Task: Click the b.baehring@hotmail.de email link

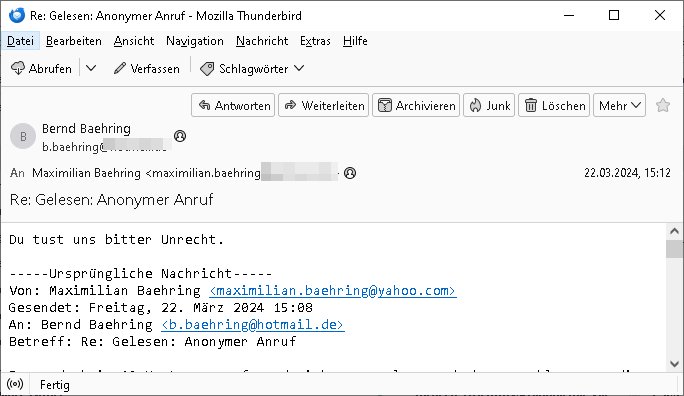Action: pos(253,324)
